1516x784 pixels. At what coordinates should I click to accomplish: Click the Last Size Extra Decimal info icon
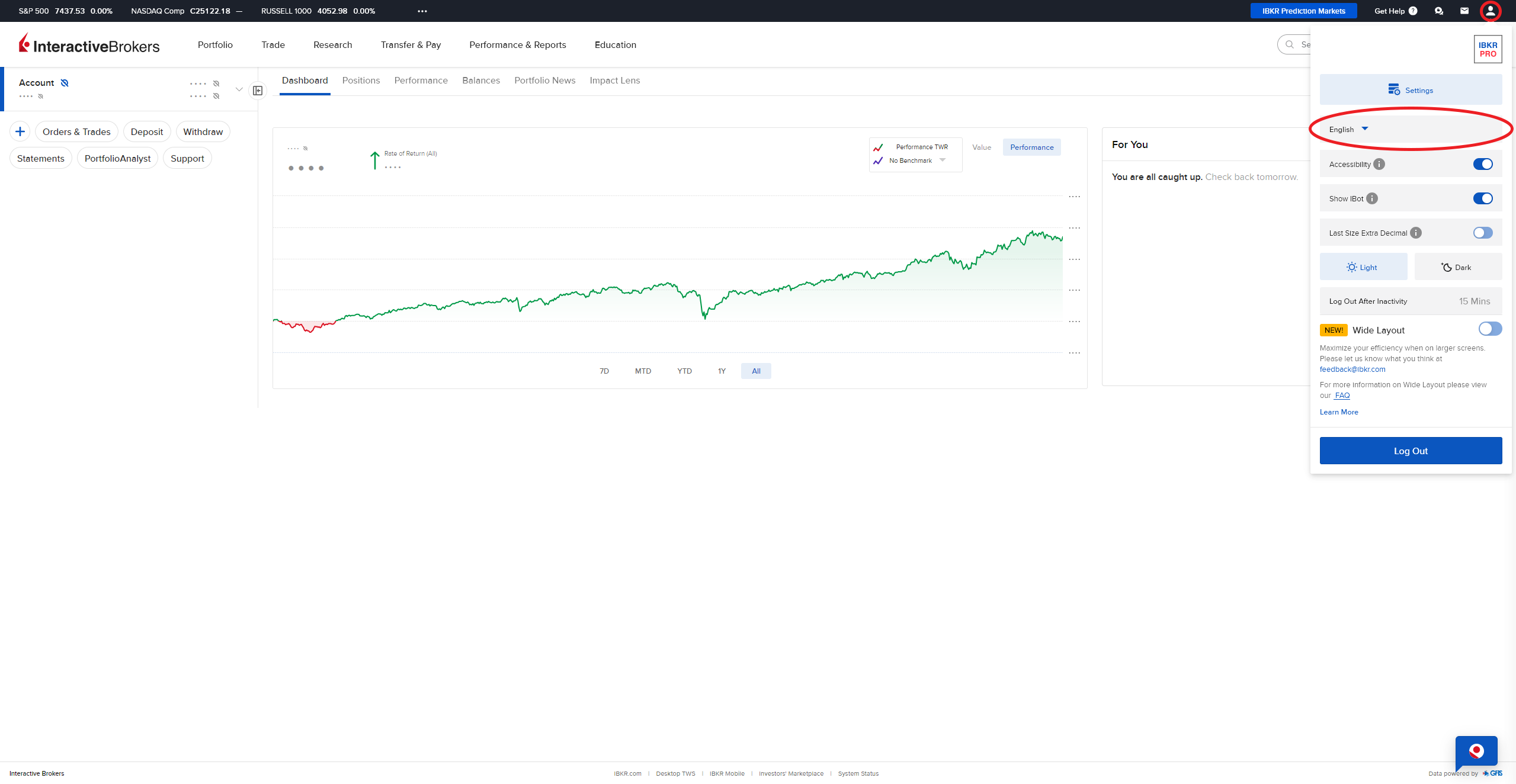(x=1416, y=233)
